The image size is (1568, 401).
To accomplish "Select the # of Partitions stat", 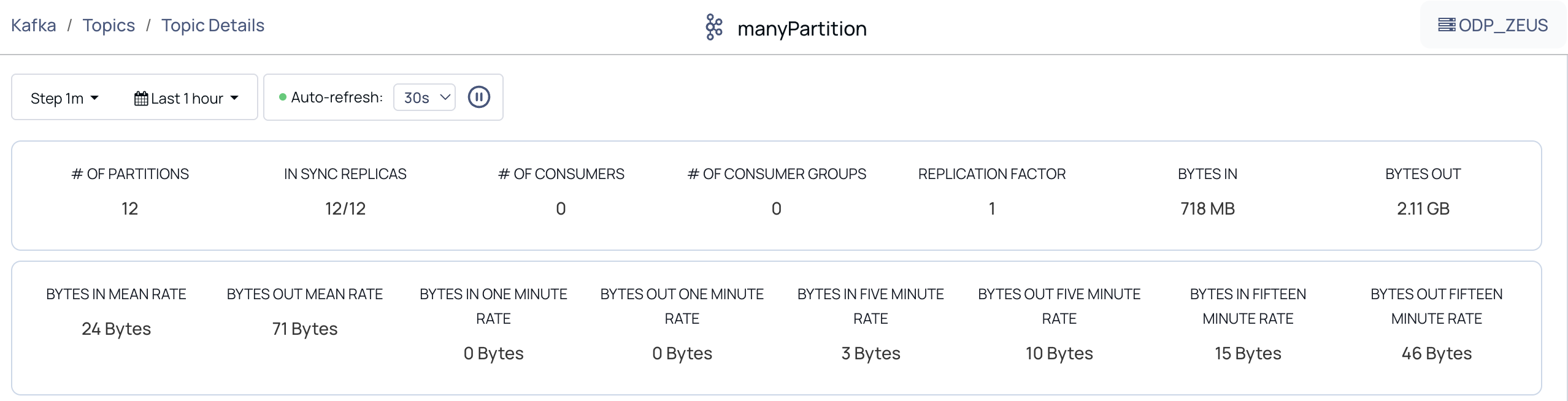I will [x=130, y=191].
